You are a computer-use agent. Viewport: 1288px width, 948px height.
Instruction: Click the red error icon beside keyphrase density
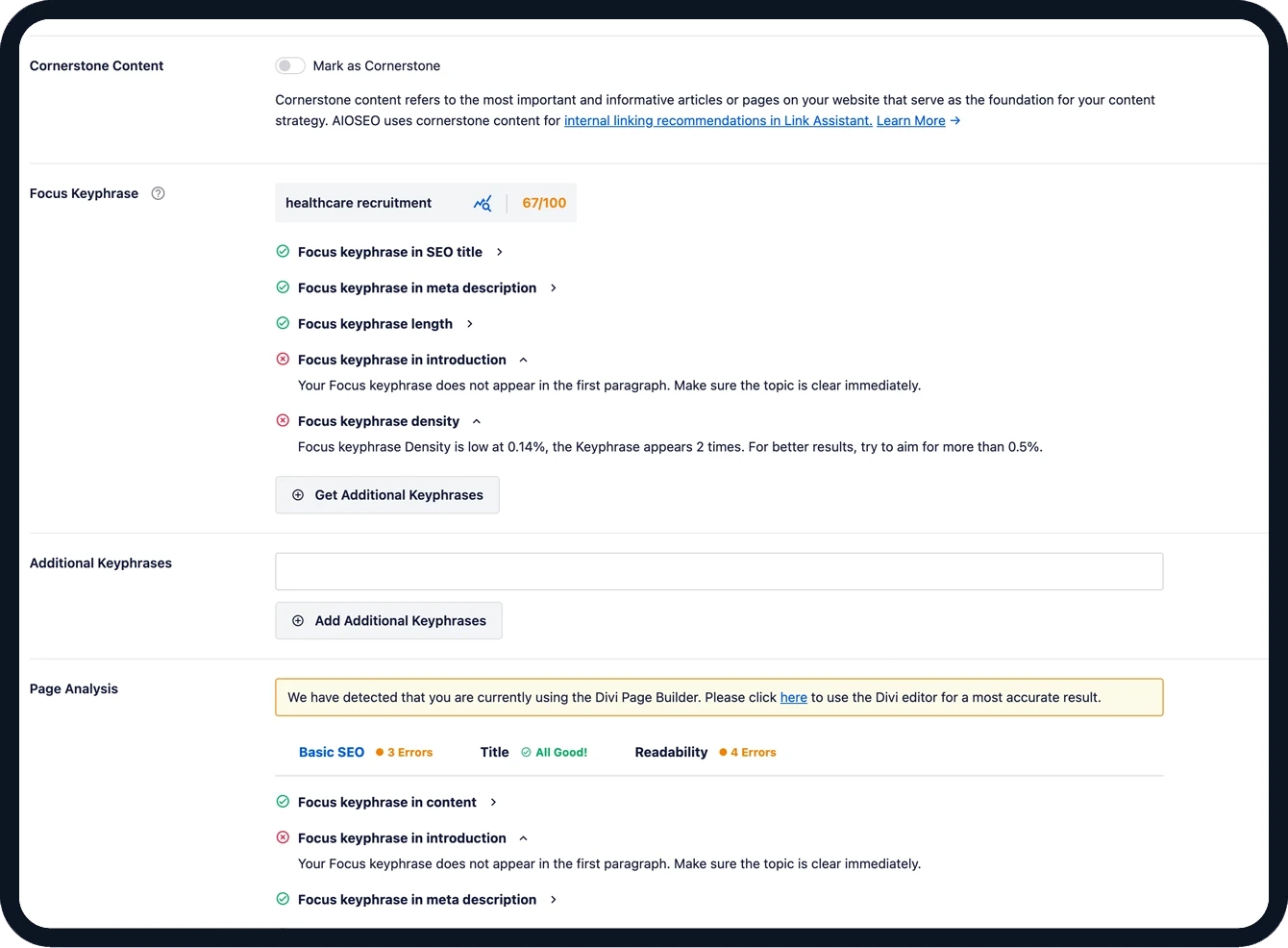coord(283,421)
